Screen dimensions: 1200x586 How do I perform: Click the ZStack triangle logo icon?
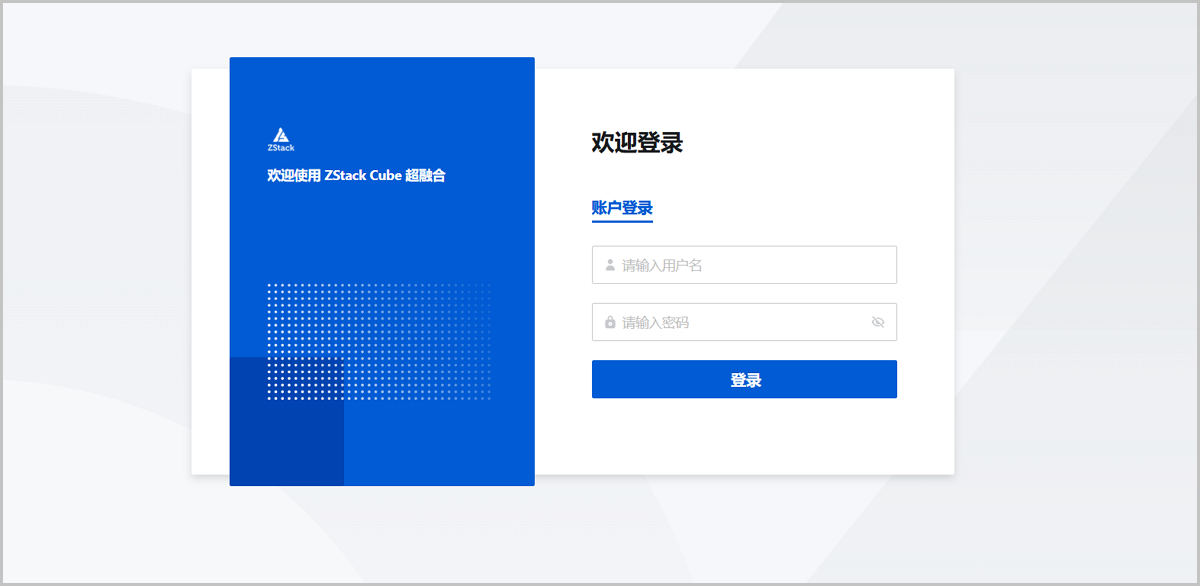(x=281, y=135)
